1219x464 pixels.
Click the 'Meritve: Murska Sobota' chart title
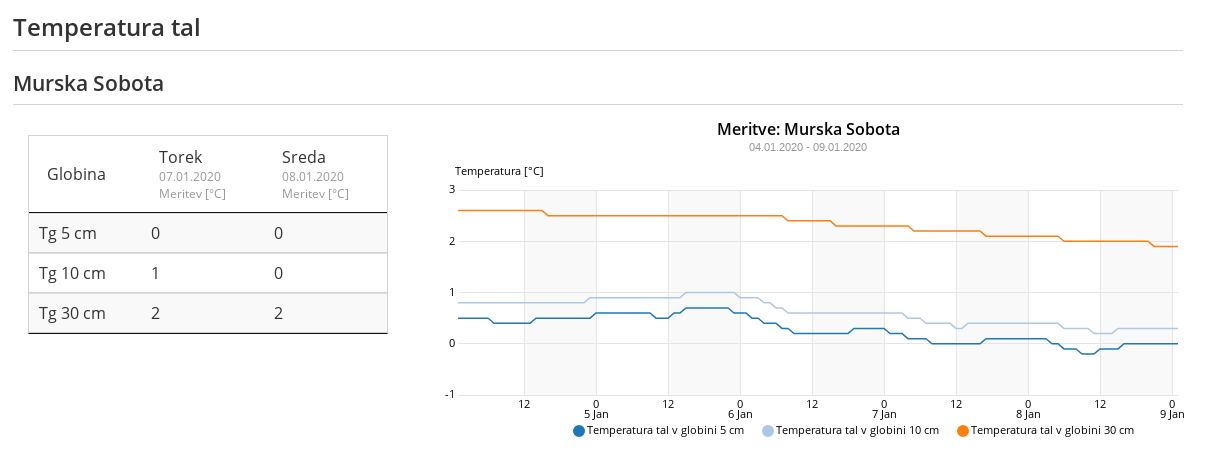808,129
